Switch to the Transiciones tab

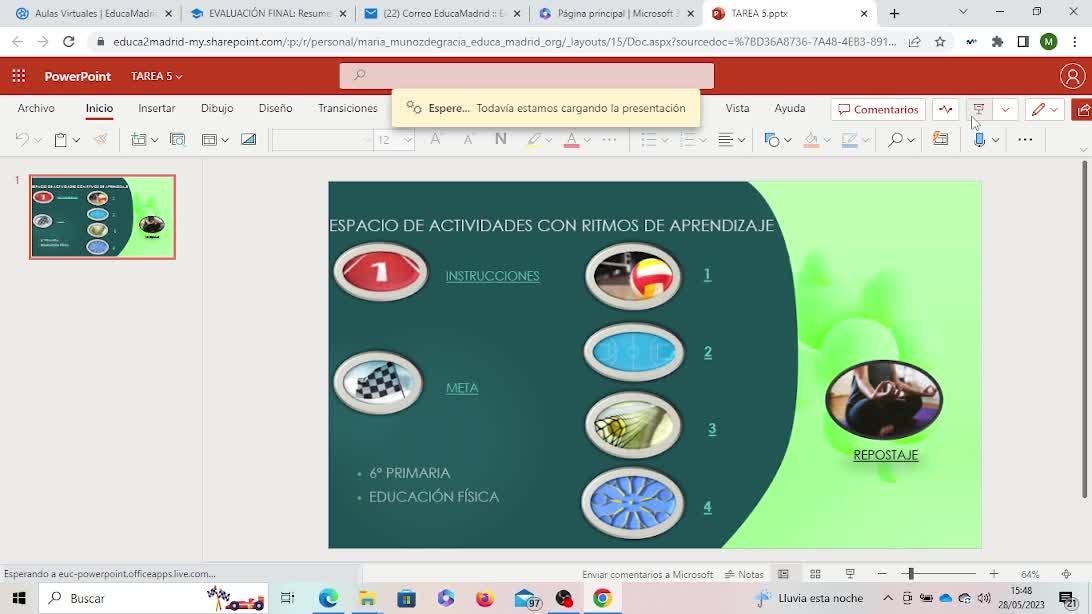click(x=348, y=109)
